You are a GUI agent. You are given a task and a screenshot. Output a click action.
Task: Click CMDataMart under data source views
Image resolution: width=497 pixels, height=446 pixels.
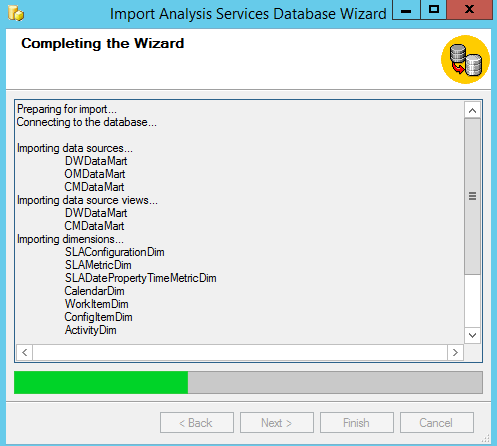pyautogui.click(x=94, y=226)
